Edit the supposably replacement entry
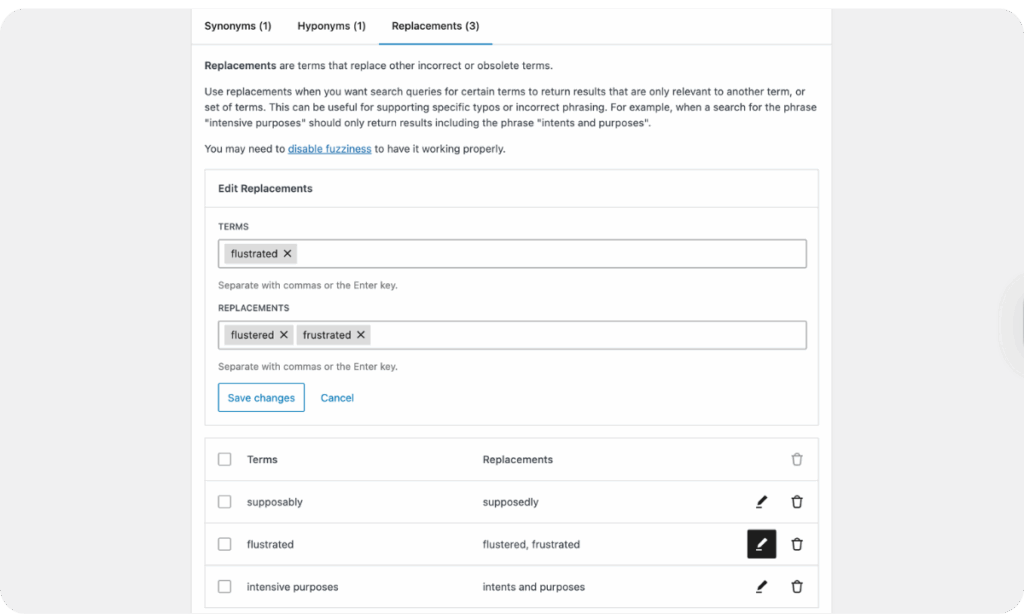Image resolution: width=1024 pixels, height=614 pixels. [x=761, y=501]
